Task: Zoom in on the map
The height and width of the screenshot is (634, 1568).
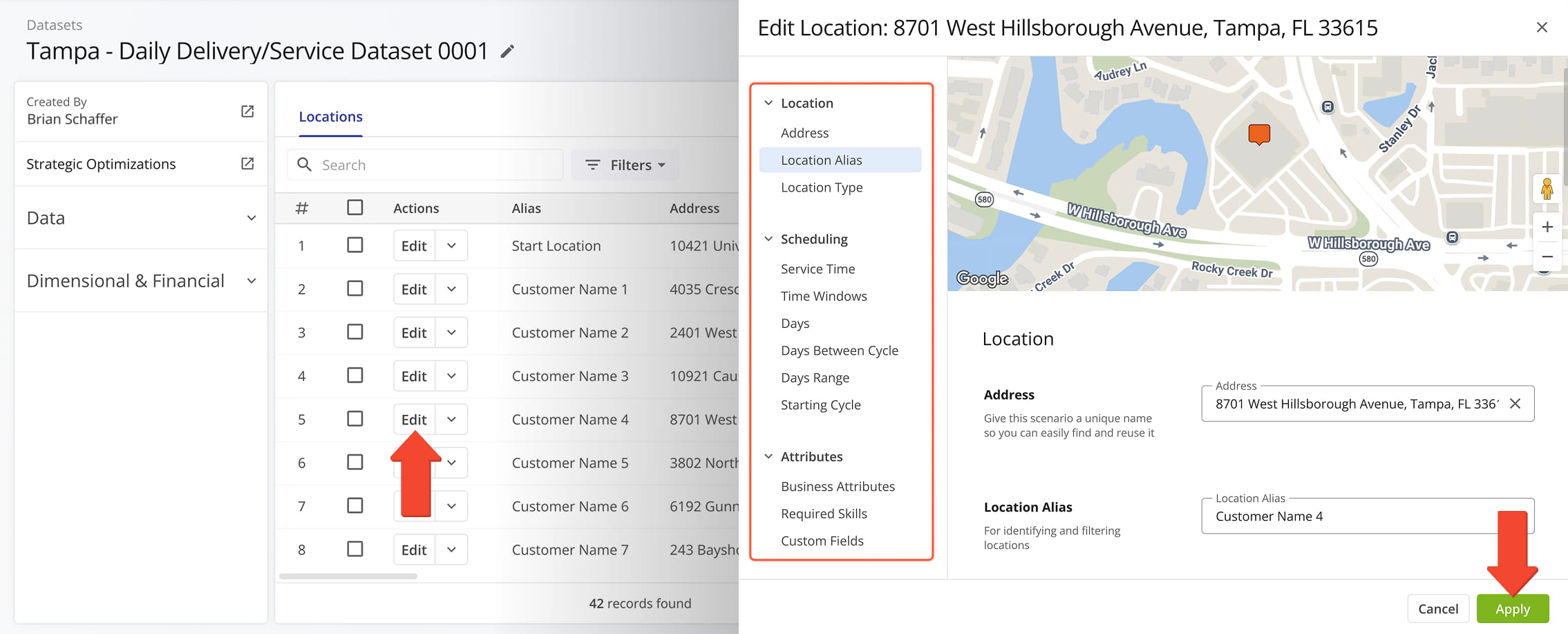Action: click(1547, 227)
